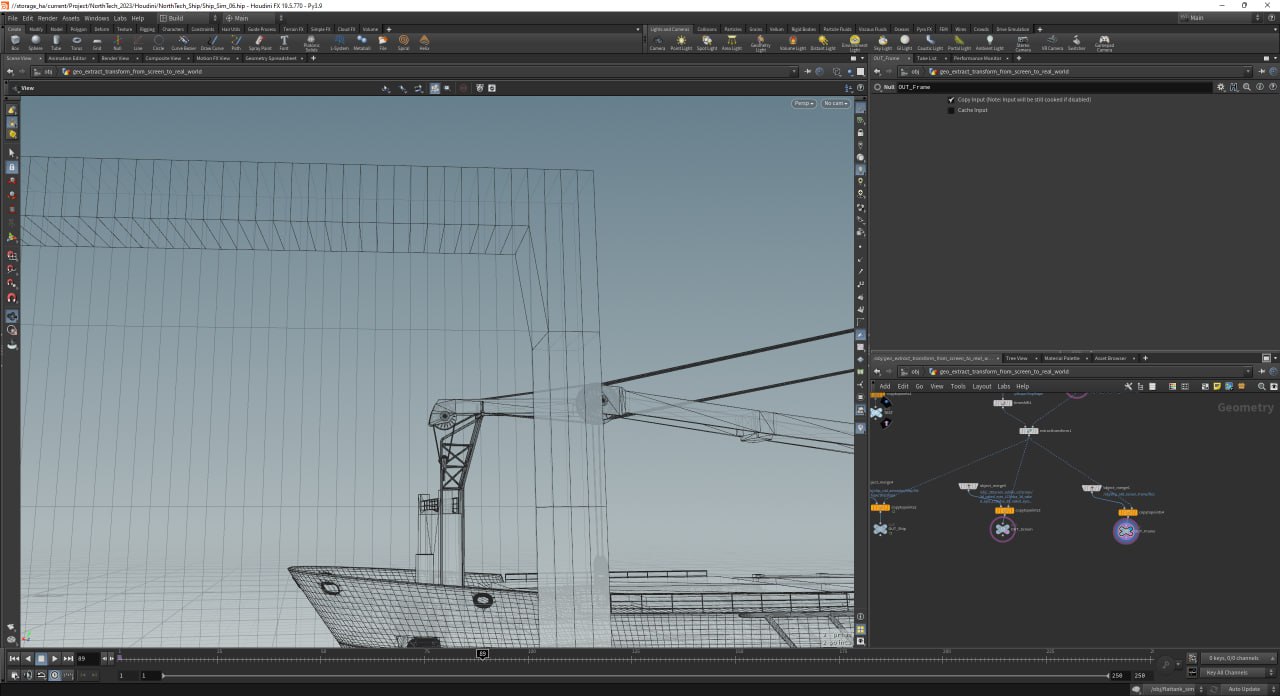Activate the Spray Paint tool
Image resolution: width=1280 pixels, height=696 pixels.
260,42
